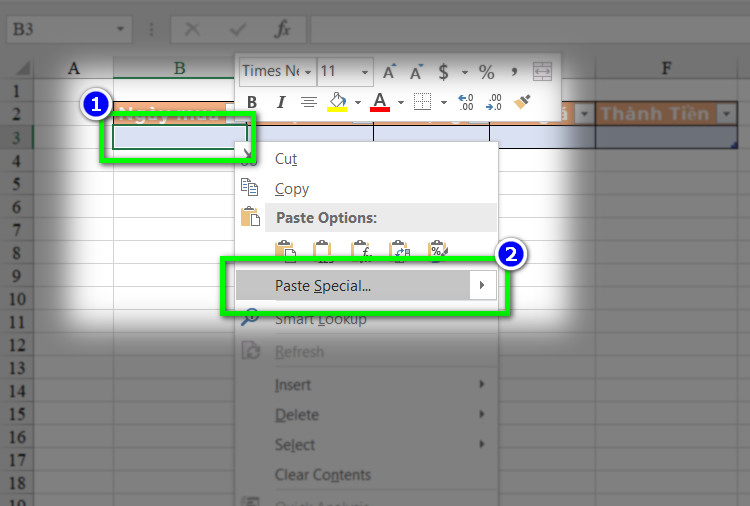The width and height of the screenshot is (750, 506).
Task: Click Decrease Font Size icon
Action: tap(417, 72)
